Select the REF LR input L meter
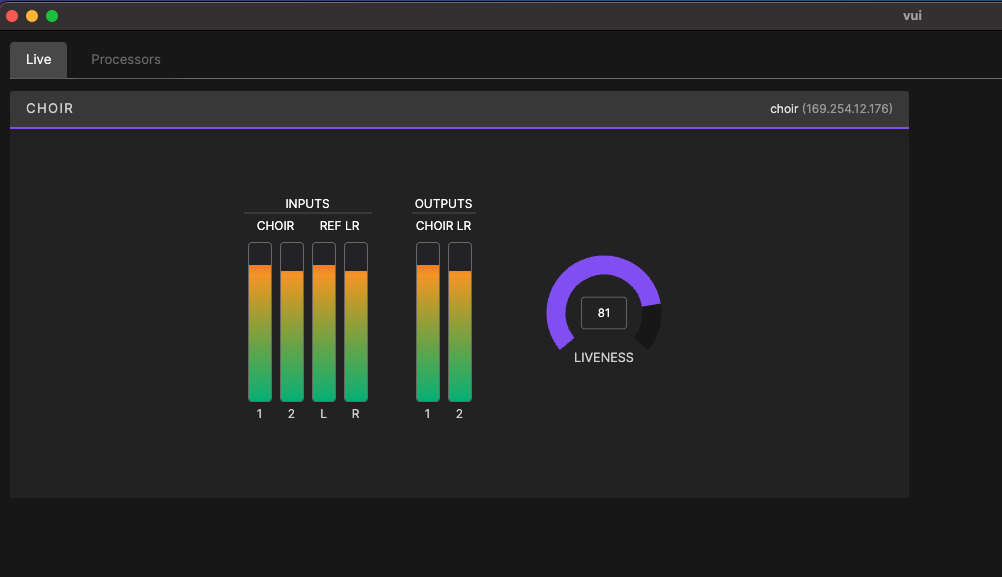 pyautogui.click(x=324, y=322)
